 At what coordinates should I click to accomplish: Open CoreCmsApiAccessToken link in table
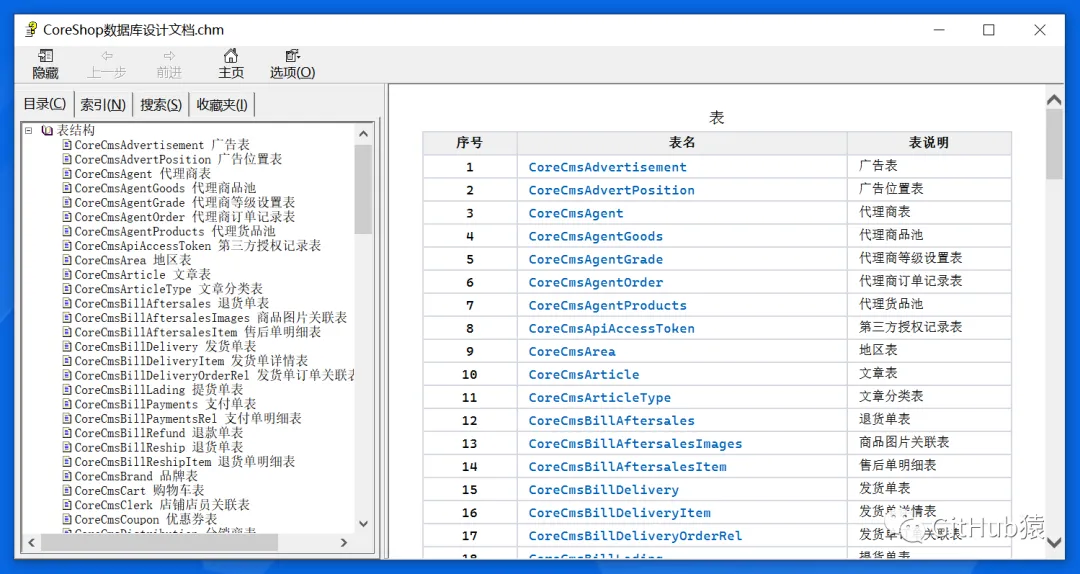612,329
